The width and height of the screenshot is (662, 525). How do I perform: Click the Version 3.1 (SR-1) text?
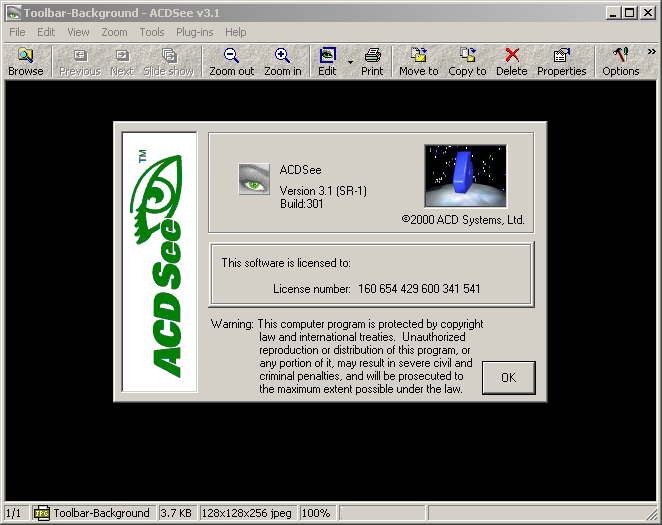tap(323, 191)
